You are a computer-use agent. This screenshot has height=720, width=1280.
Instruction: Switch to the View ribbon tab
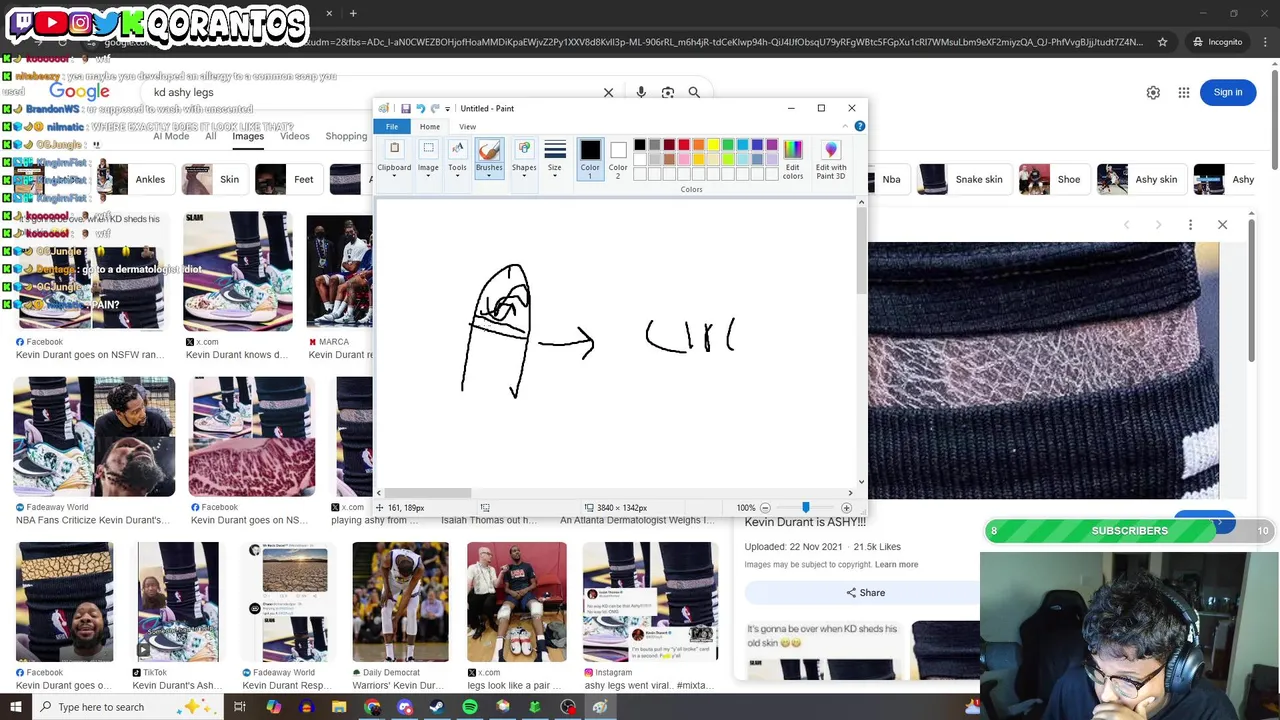467,127
